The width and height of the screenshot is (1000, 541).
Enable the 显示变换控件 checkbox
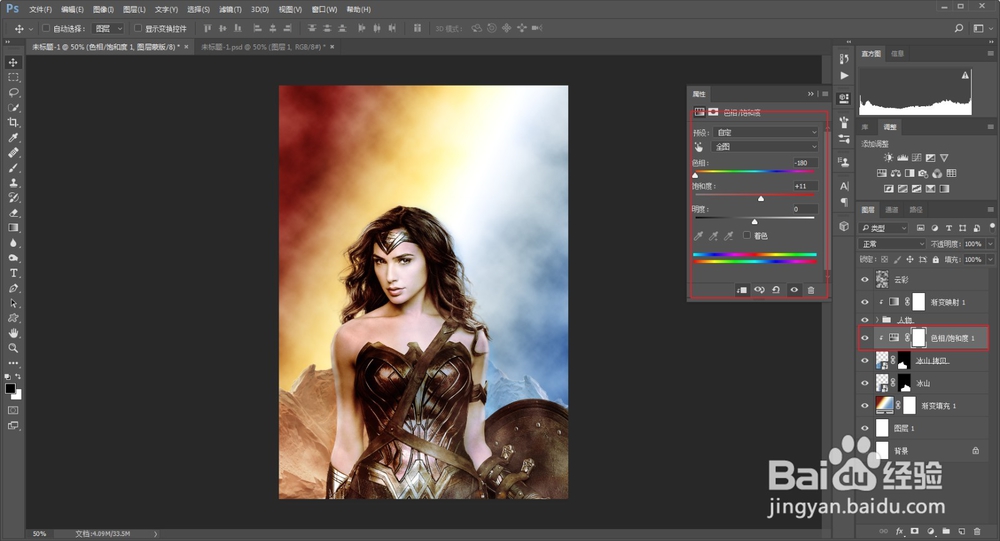[x=138, y=28]
